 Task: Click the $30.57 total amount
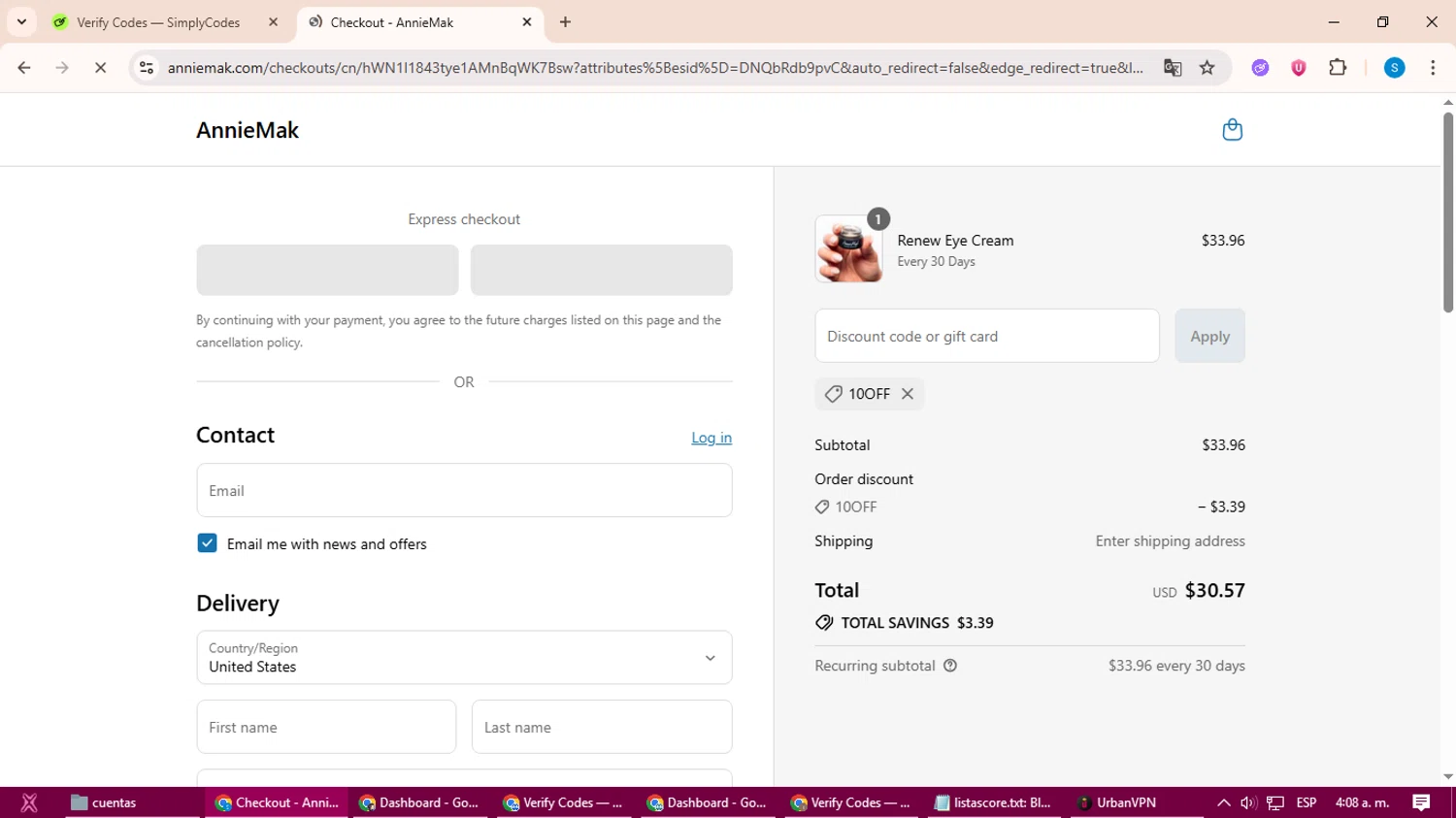click(x=1215, y=590)
